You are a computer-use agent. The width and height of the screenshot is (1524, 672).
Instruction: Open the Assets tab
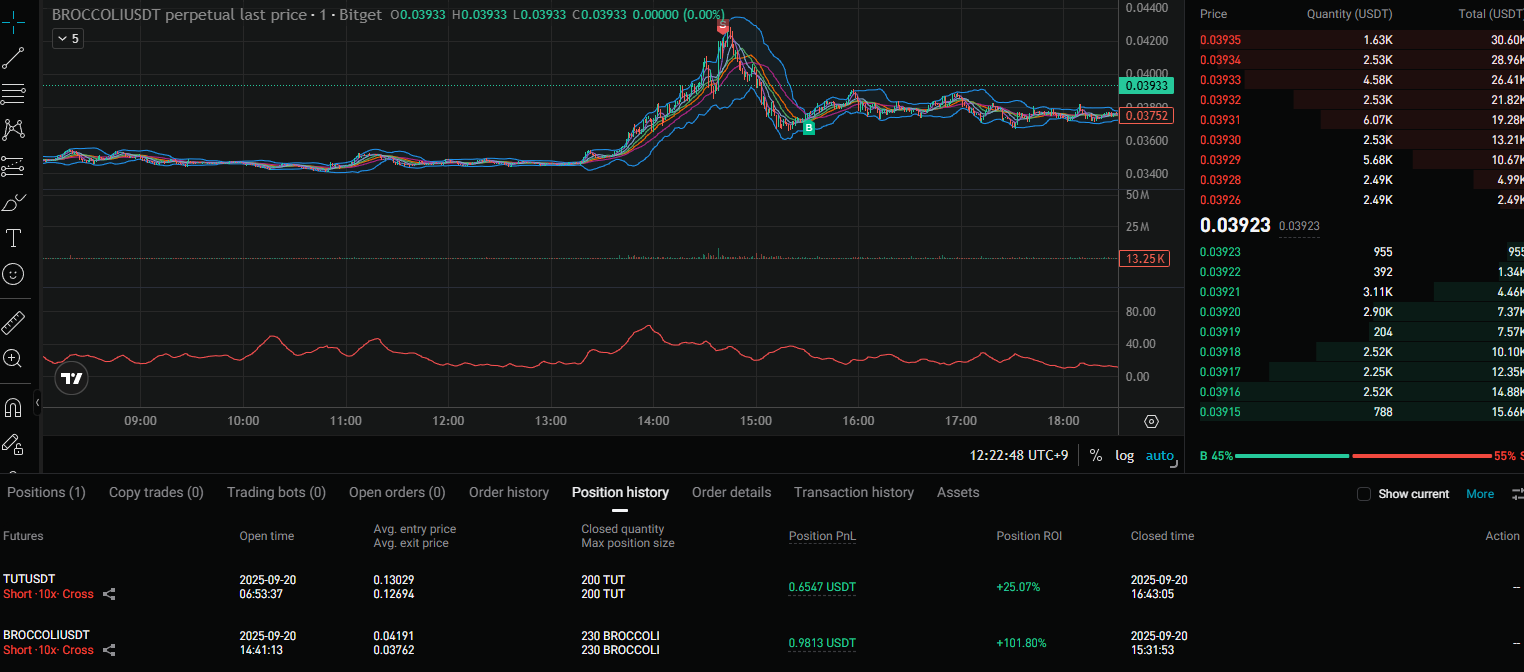click(x=957, y=492)
